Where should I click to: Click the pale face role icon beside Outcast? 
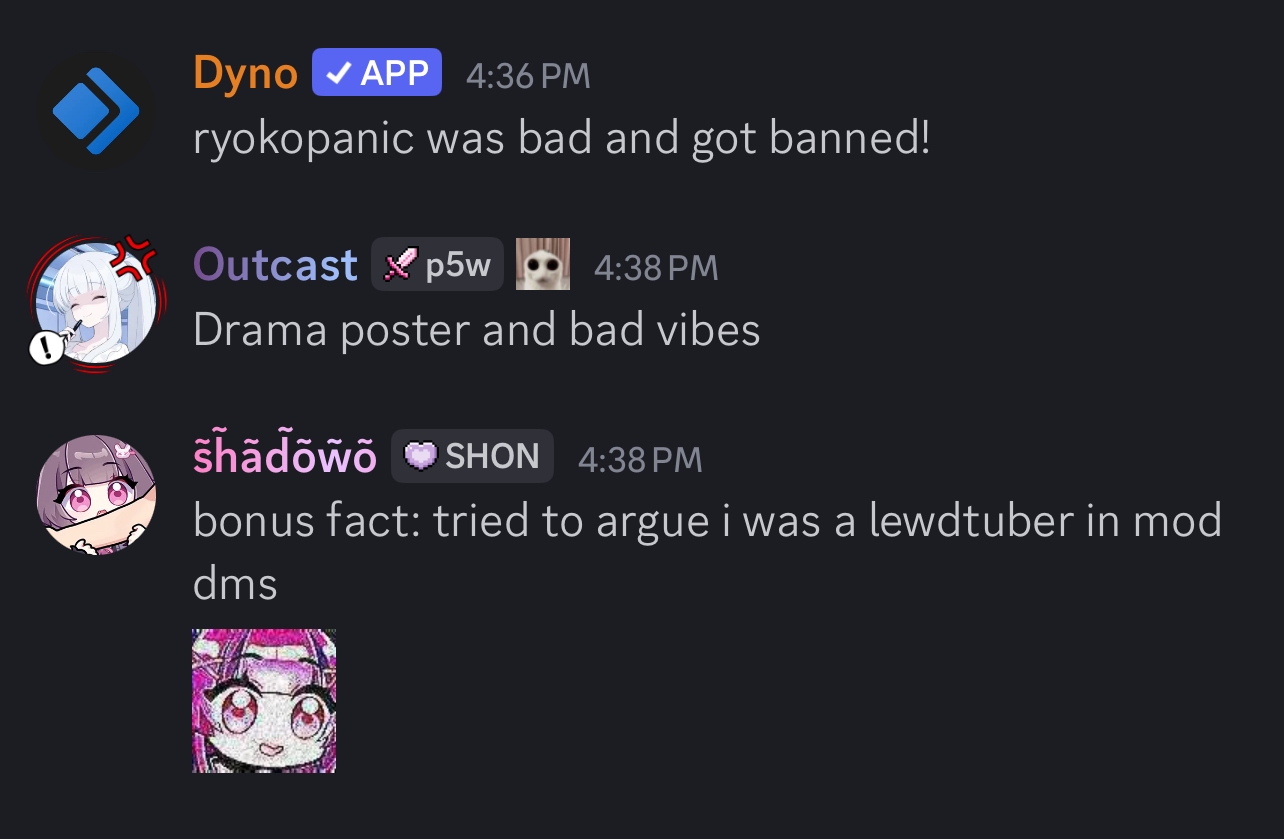(543, 264)
